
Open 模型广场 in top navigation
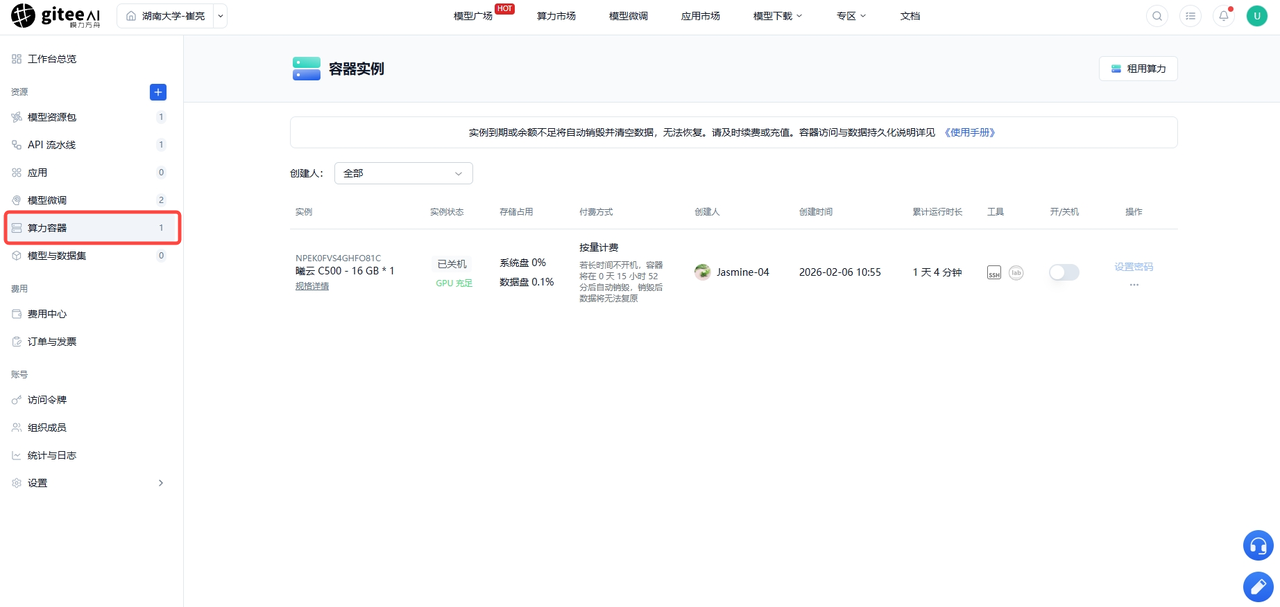coord(473,16)
